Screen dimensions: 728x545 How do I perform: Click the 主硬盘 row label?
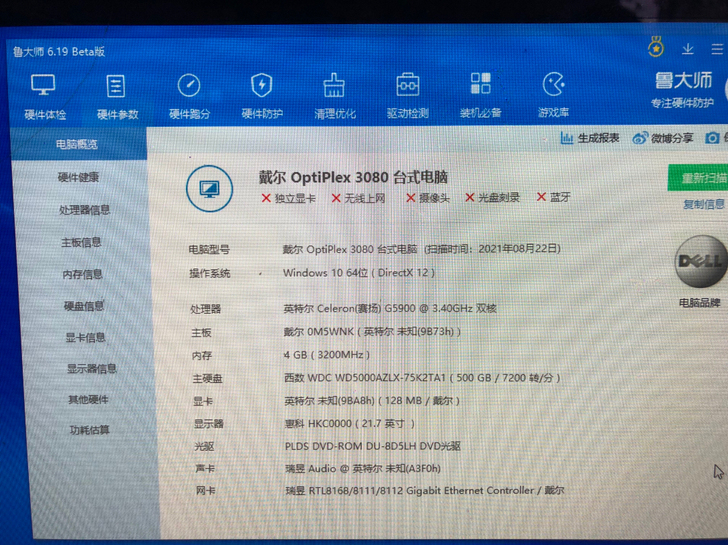click(208, 379)
